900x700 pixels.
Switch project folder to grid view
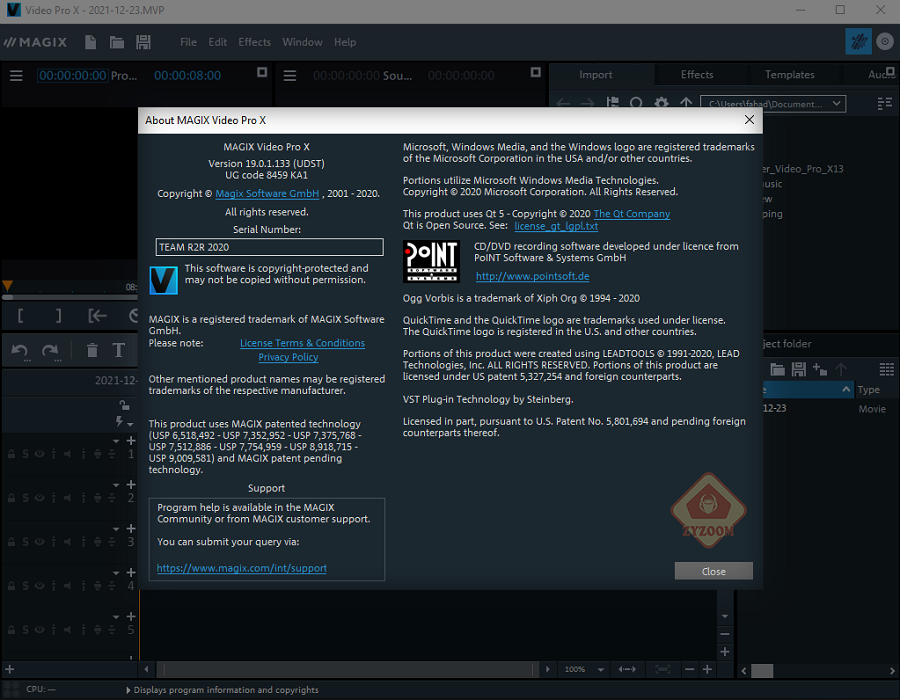coord(886,370)
